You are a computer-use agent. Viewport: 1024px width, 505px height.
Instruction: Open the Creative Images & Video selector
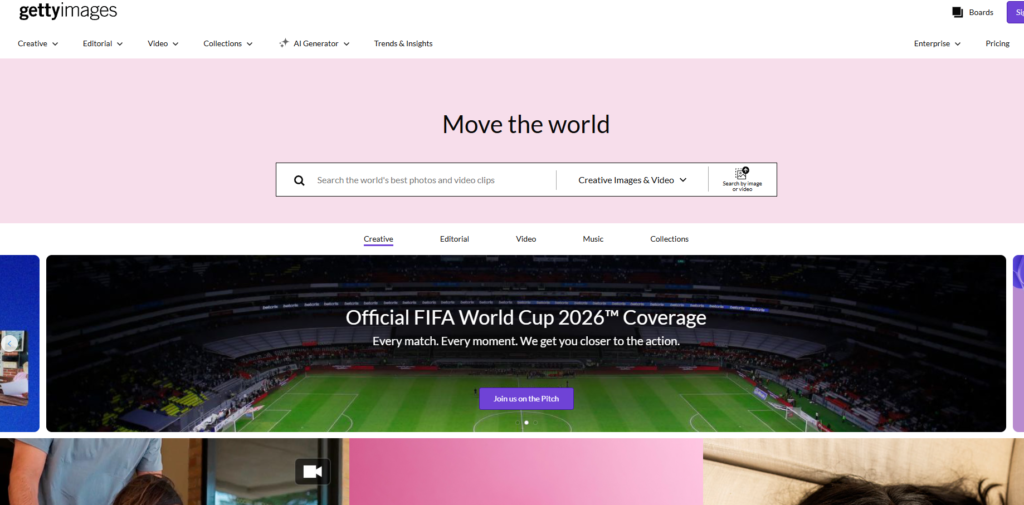[x=632, y=180]
